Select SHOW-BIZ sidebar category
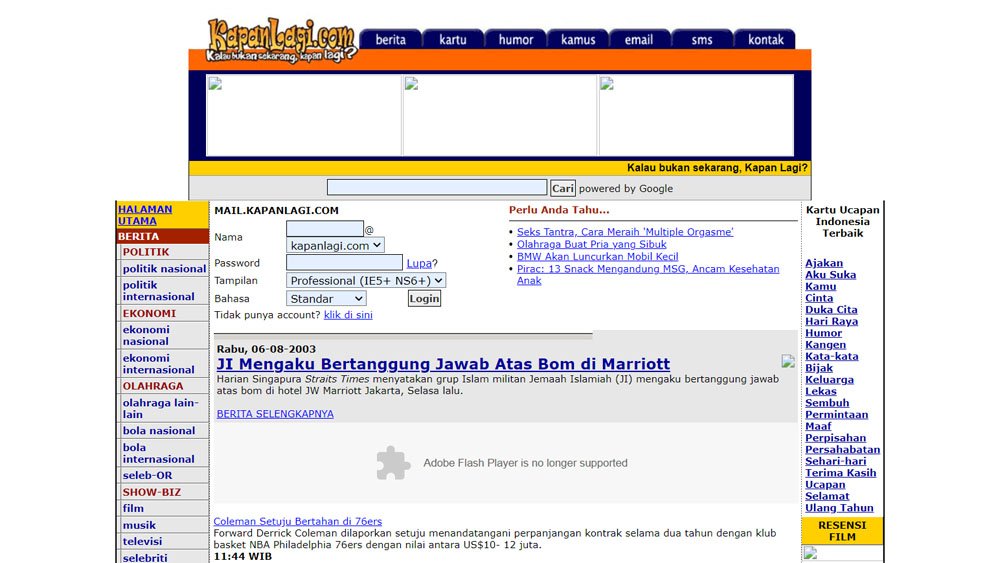Screen dimensions: 1000x563 152,492
